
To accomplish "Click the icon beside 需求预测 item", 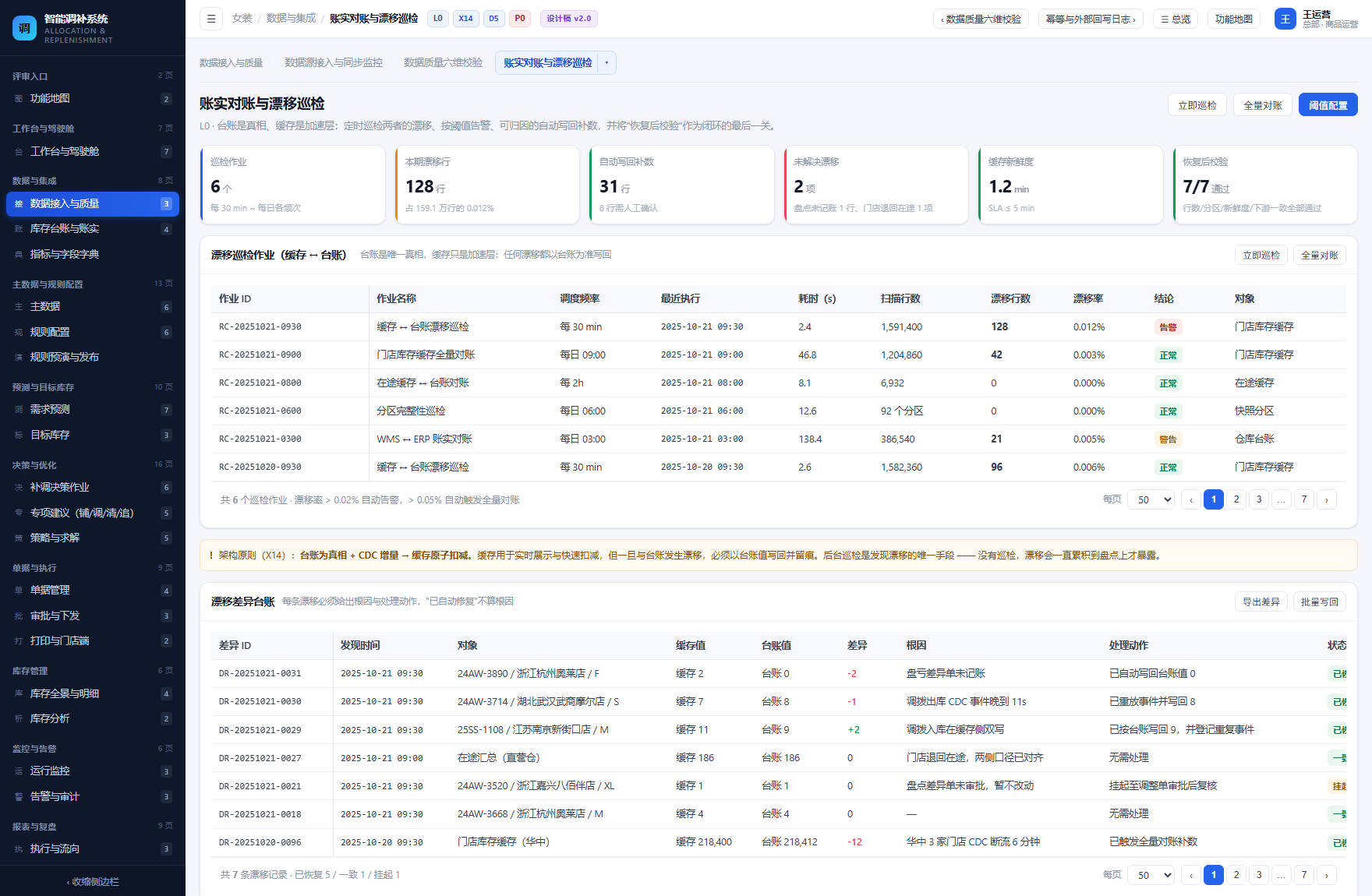I will point(19,410).
